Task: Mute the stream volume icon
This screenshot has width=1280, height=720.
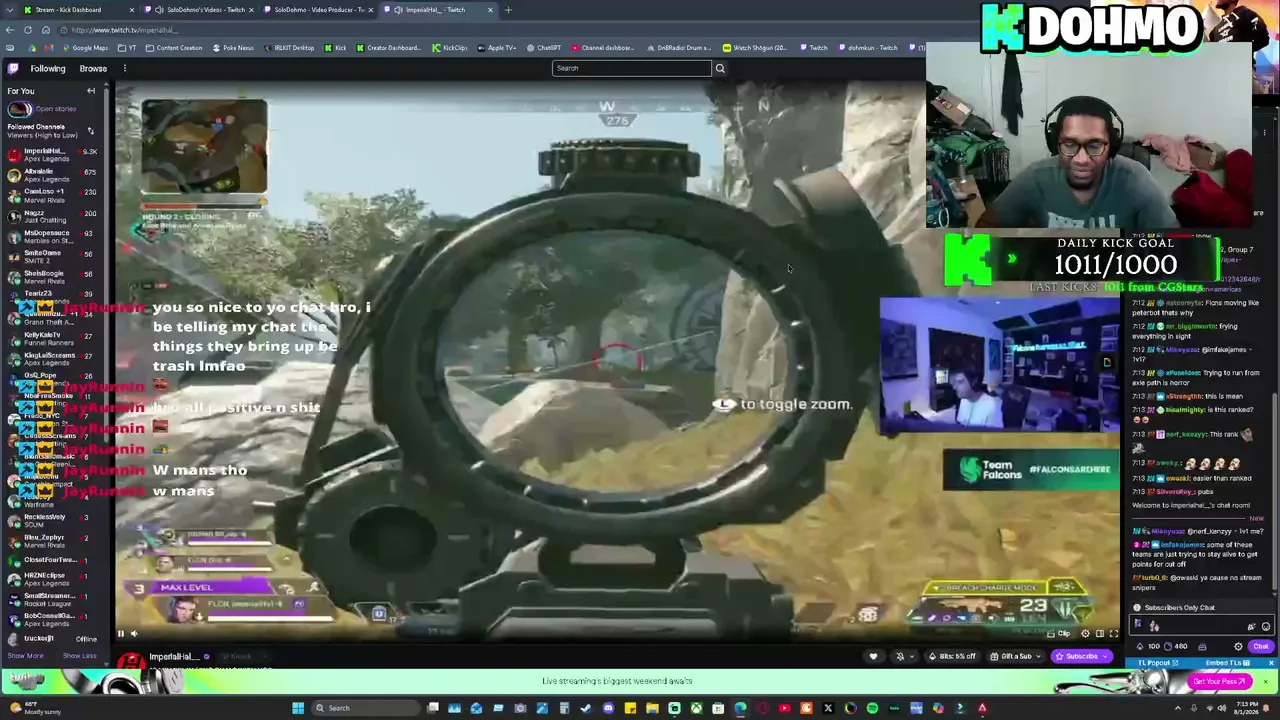Action: [x=135, y=633]
